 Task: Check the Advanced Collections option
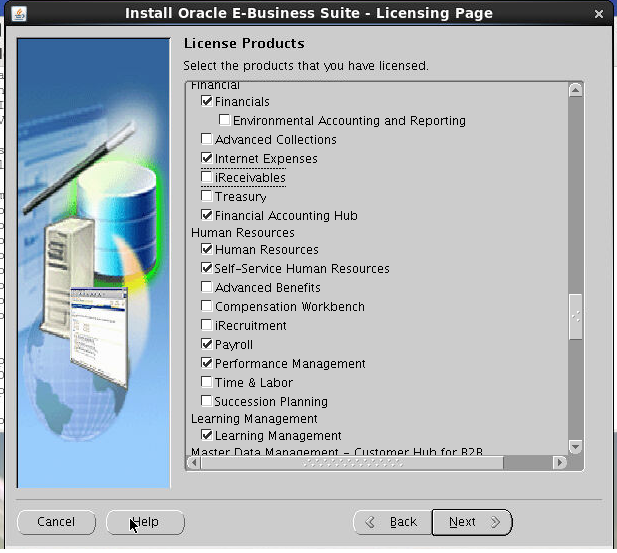point(207,139)
